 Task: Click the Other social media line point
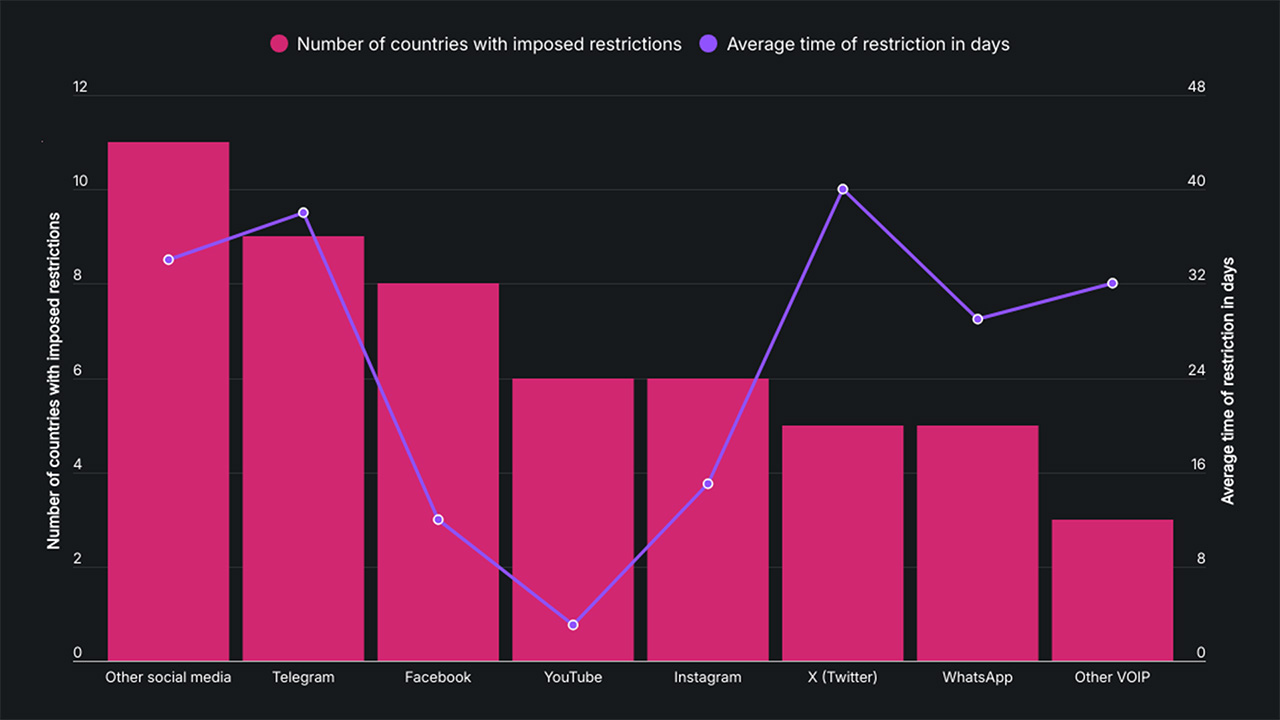[x=168, y=260]
